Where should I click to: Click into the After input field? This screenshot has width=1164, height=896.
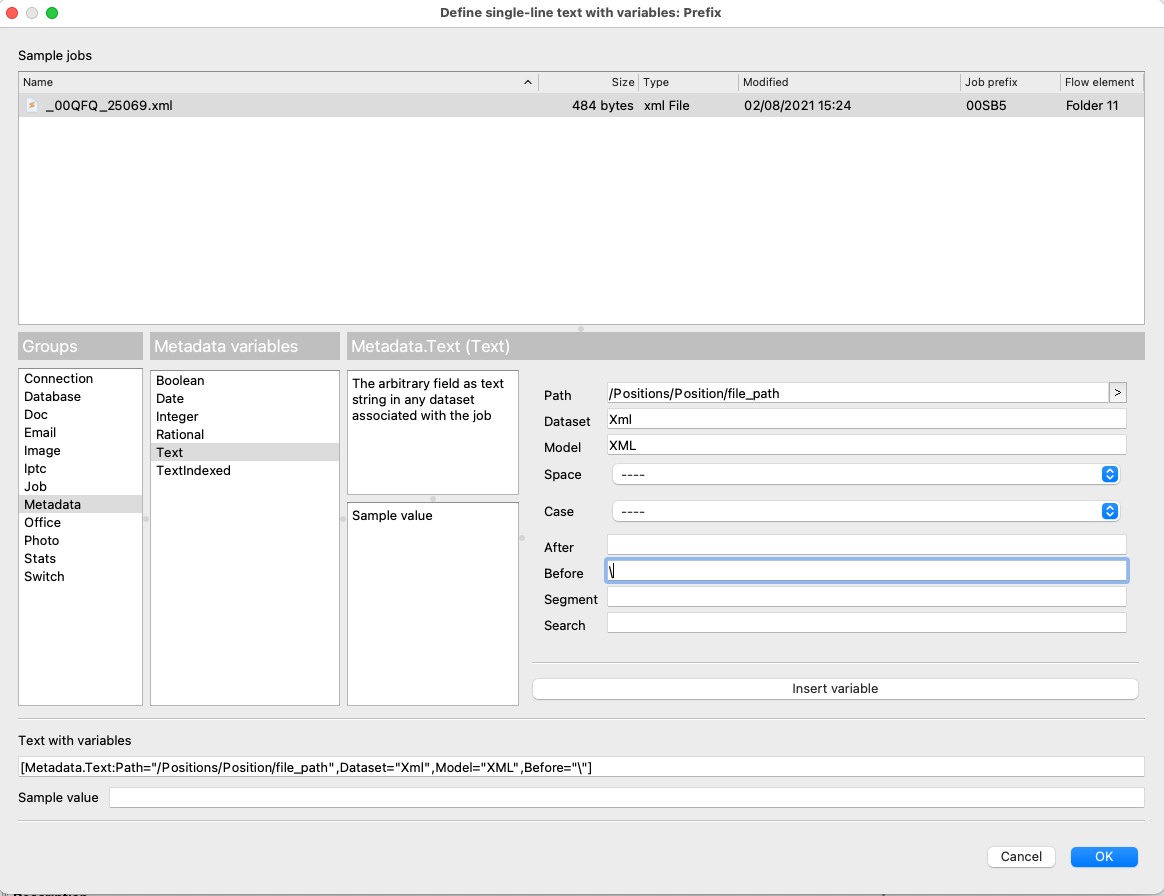866,545
